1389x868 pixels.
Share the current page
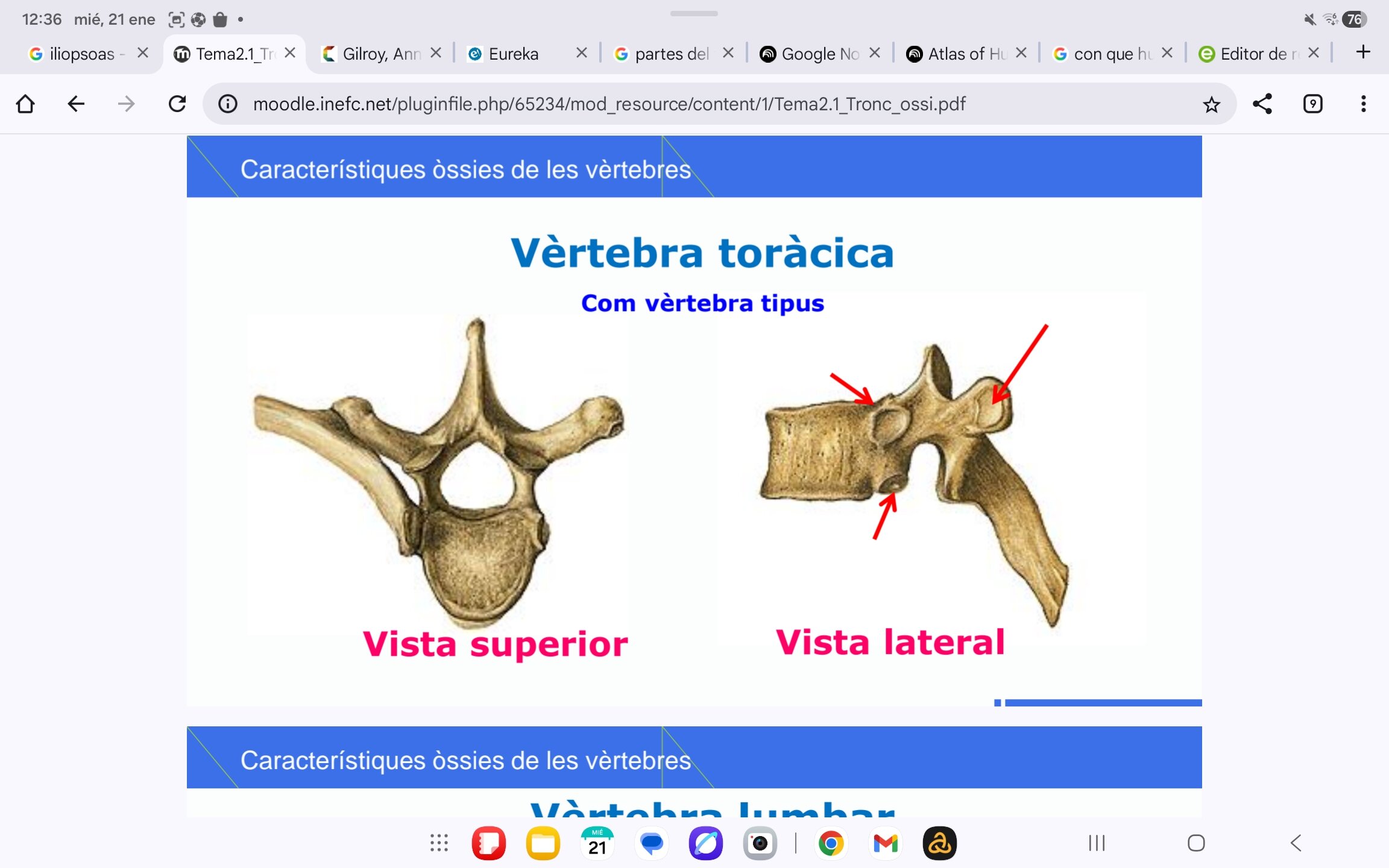tap(1262, 104)
